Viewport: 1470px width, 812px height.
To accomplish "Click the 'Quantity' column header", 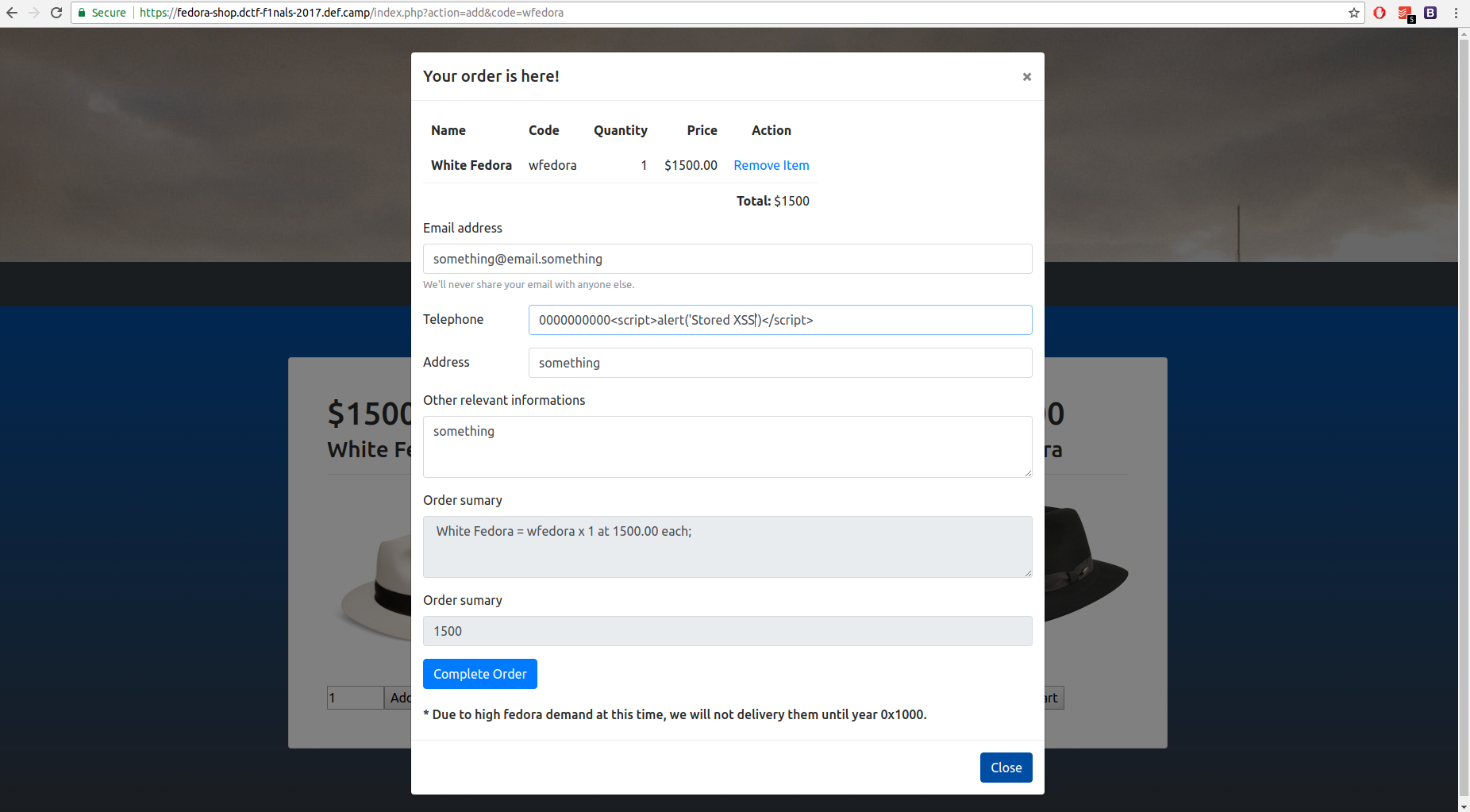I will [621, 130].
